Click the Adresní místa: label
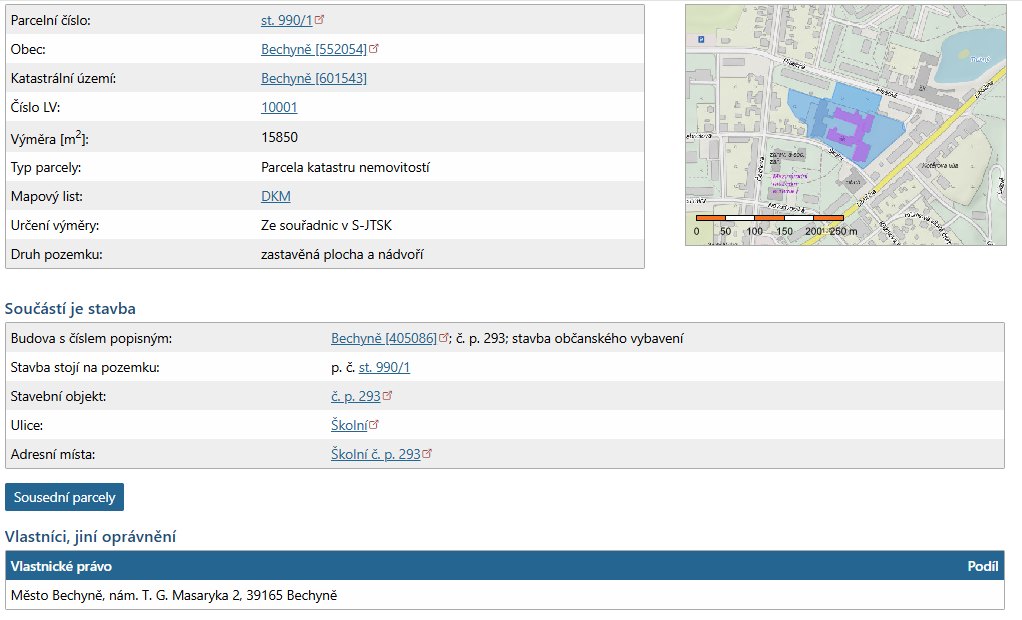Screen dimensions: 1022x620 click(53, 454)
